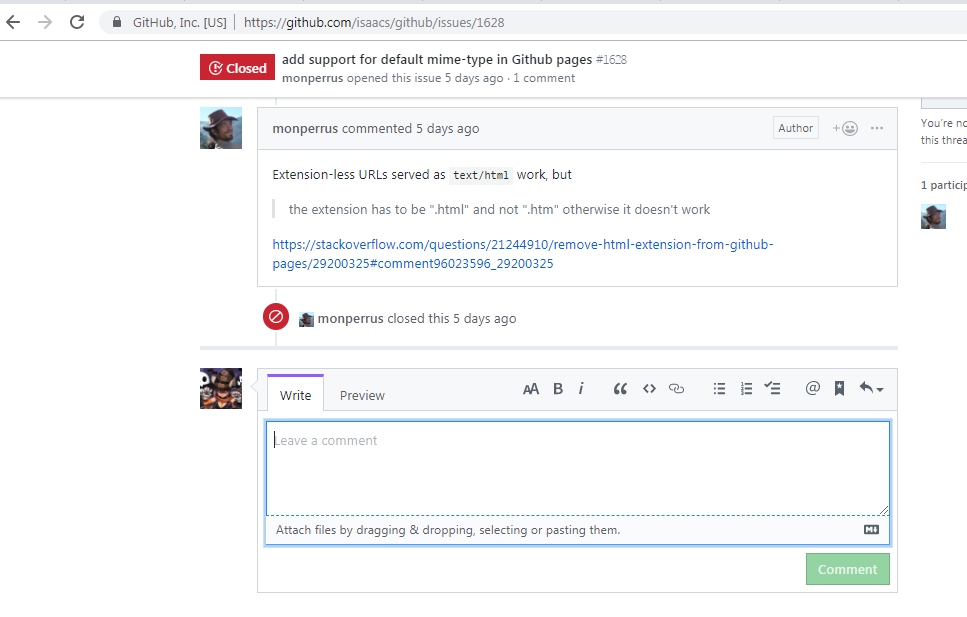967x617 pixels.
Task: Click the 'commented 5 days ago' timestamp
Action: (x=411, y=128)
